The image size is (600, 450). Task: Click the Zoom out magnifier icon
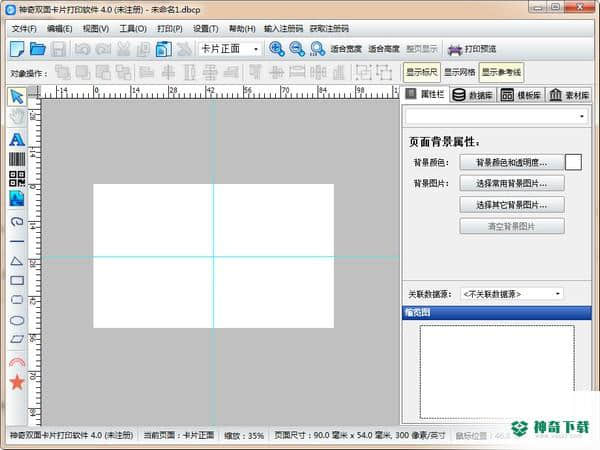coord(297,49)
